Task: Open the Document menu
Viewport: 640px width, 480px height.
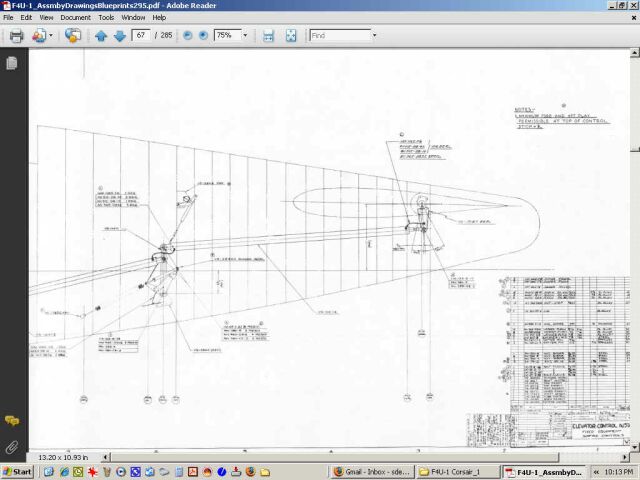Action: click(76, 18)
